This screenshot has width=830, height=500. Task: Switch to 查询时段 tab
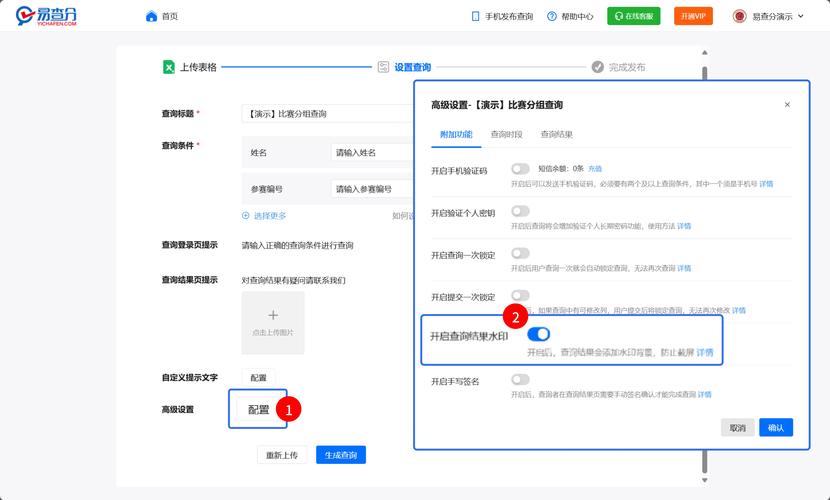click(507, 134)
